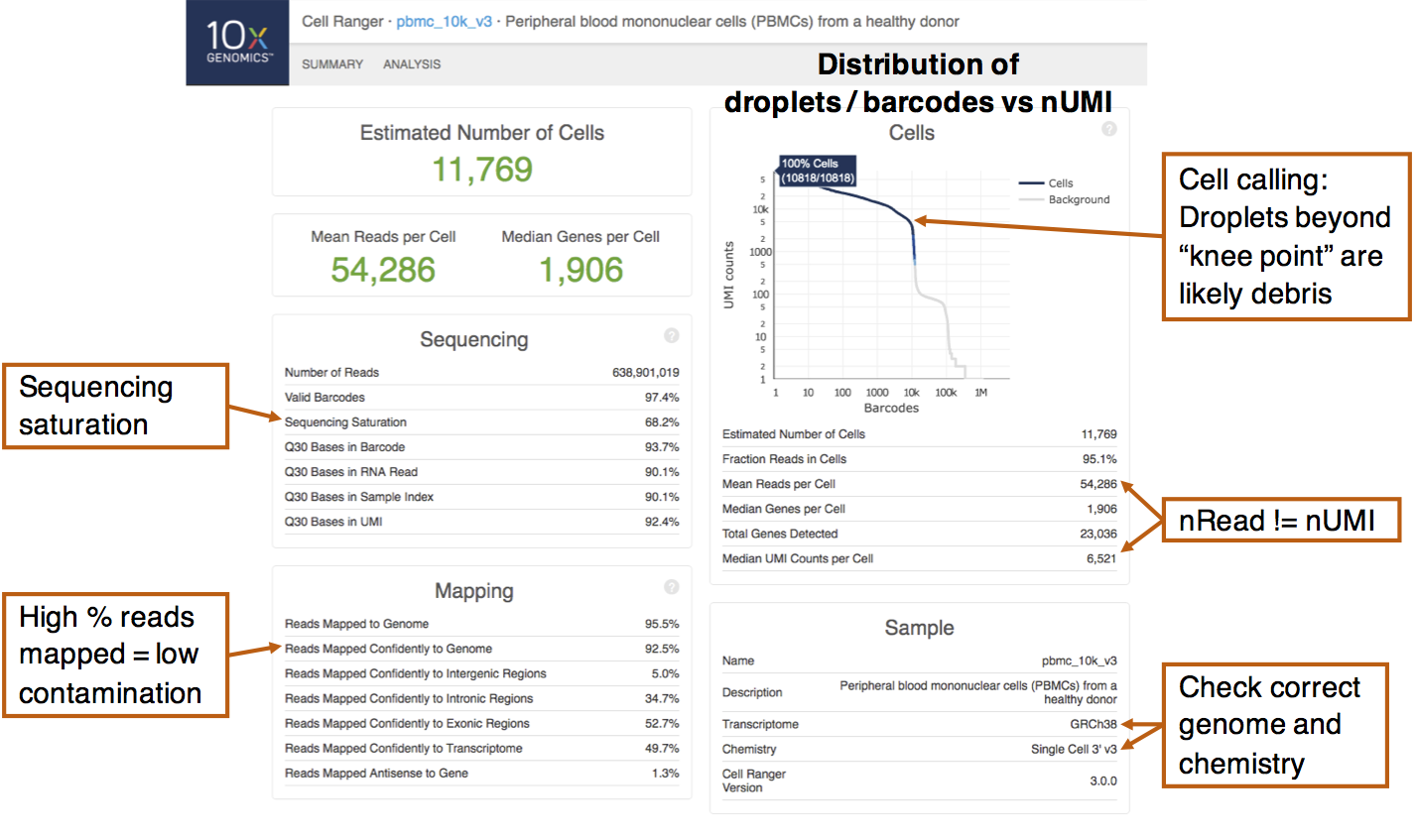Image resolution: width=1416 pixels, height=840 pixels.
Task: Click the Median Genes per Cell value 1,906
Action: pyautogui.click(x=580, y=270)
